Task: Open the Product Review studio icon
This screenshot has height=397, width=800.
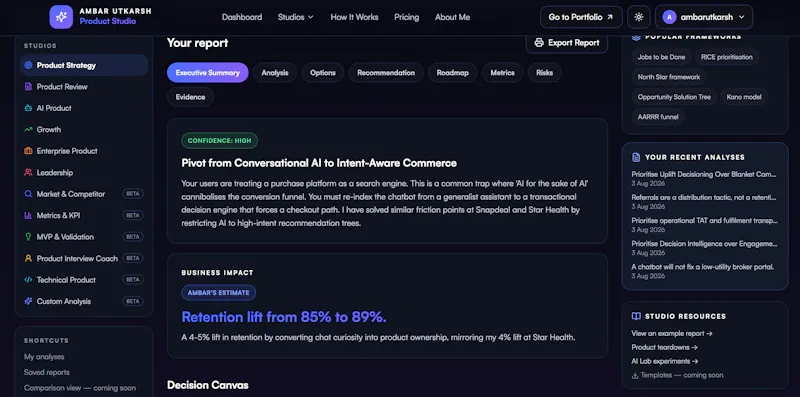Action: click(x=28, y=87)
